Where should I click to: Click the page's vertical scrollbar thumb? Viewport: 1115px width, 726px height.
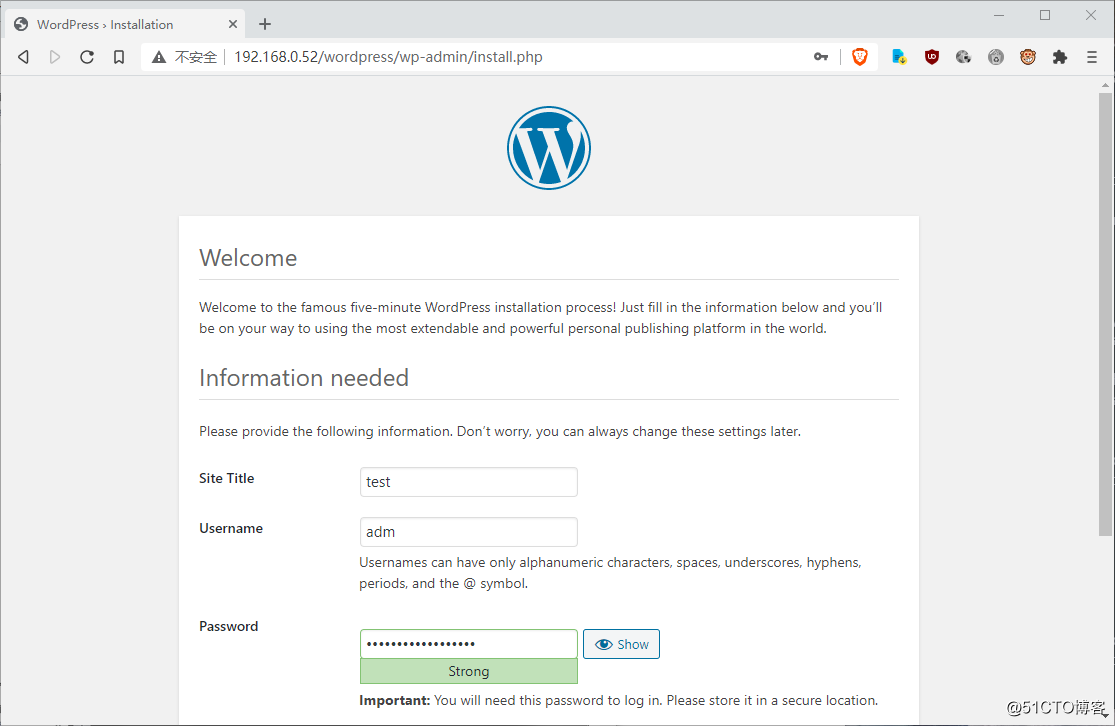coord(1105,313)
